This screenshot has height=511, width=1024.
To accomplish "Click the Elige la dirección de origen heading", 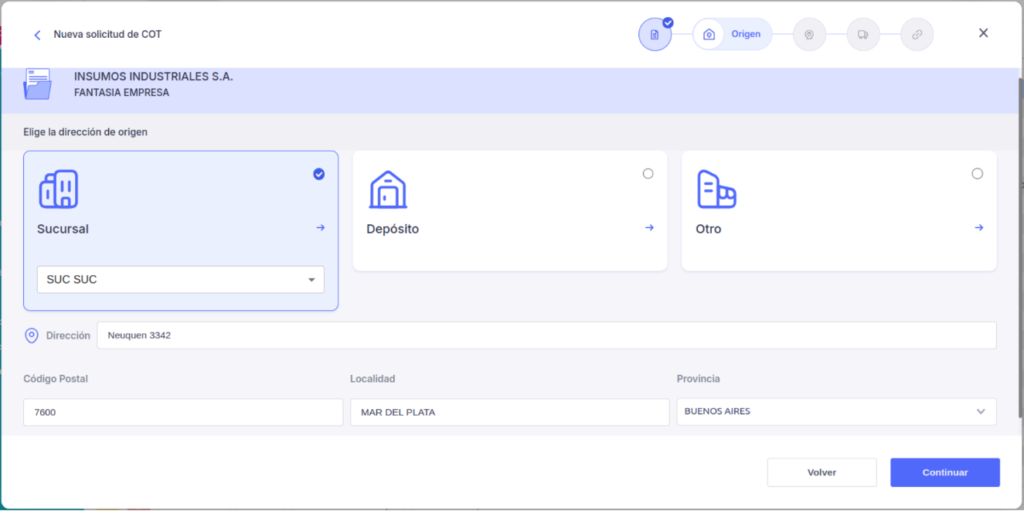I will tap(86, 132).
